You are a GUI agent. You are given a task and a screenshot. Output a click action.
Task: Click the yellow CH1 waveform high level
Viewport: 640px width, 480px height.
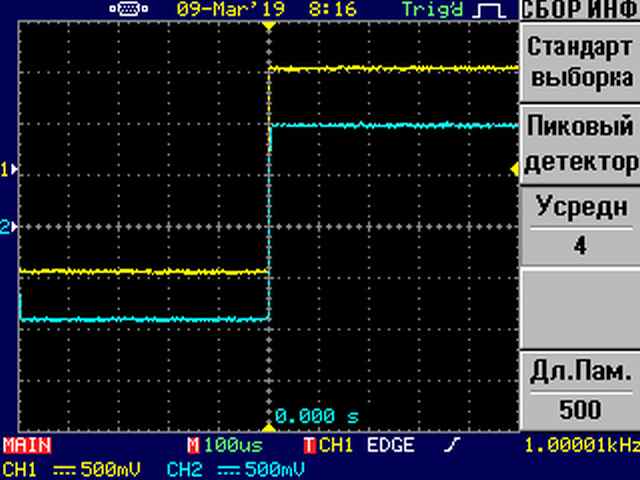click(394, 68)
